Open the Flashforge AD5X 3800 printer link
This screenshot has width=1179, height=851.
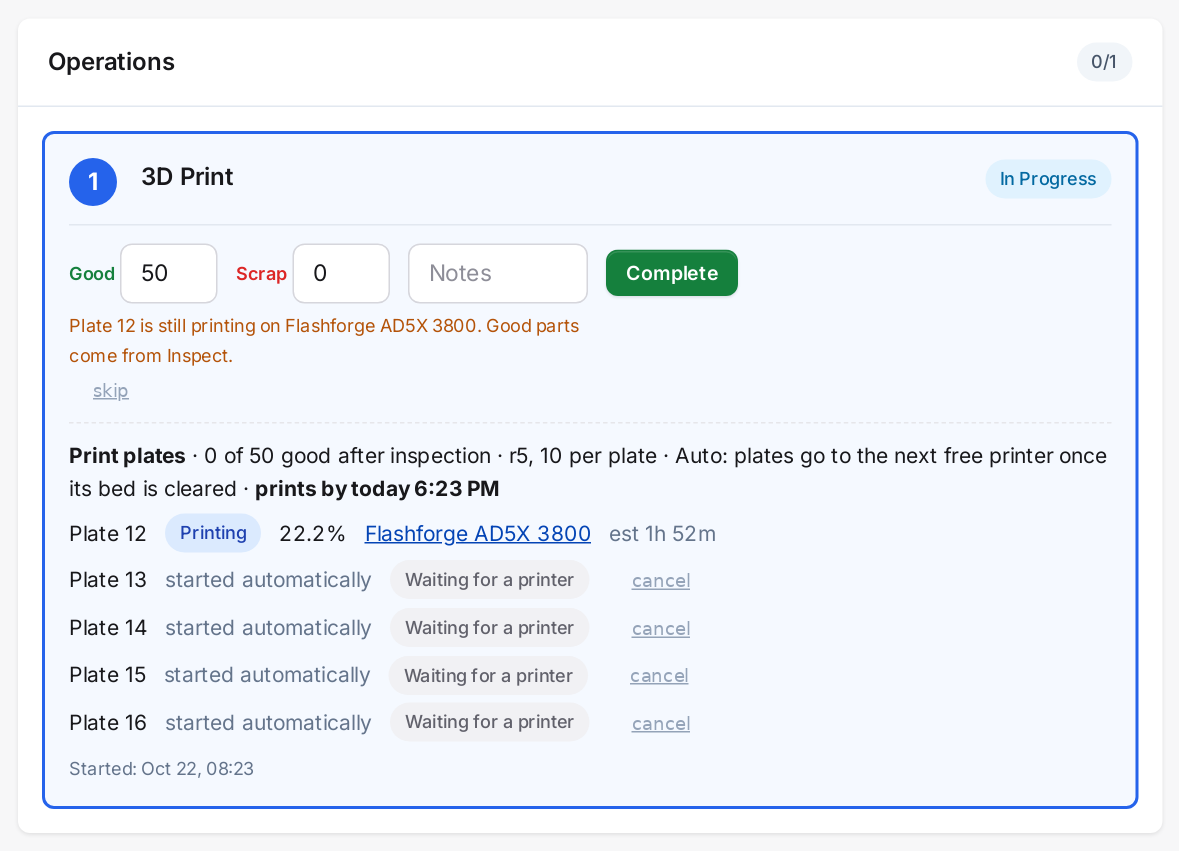(x=477, y=534)
